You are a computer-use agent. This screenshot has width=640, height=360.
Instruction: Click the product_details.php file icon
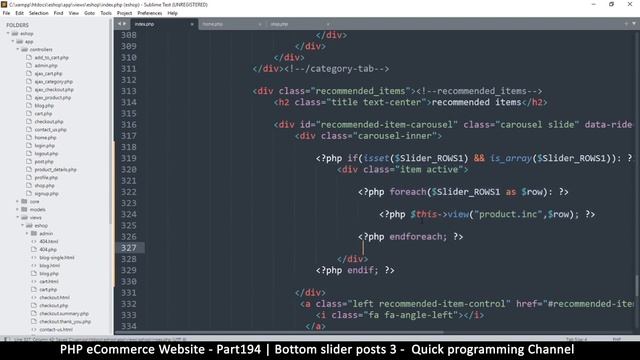point(29,169)
